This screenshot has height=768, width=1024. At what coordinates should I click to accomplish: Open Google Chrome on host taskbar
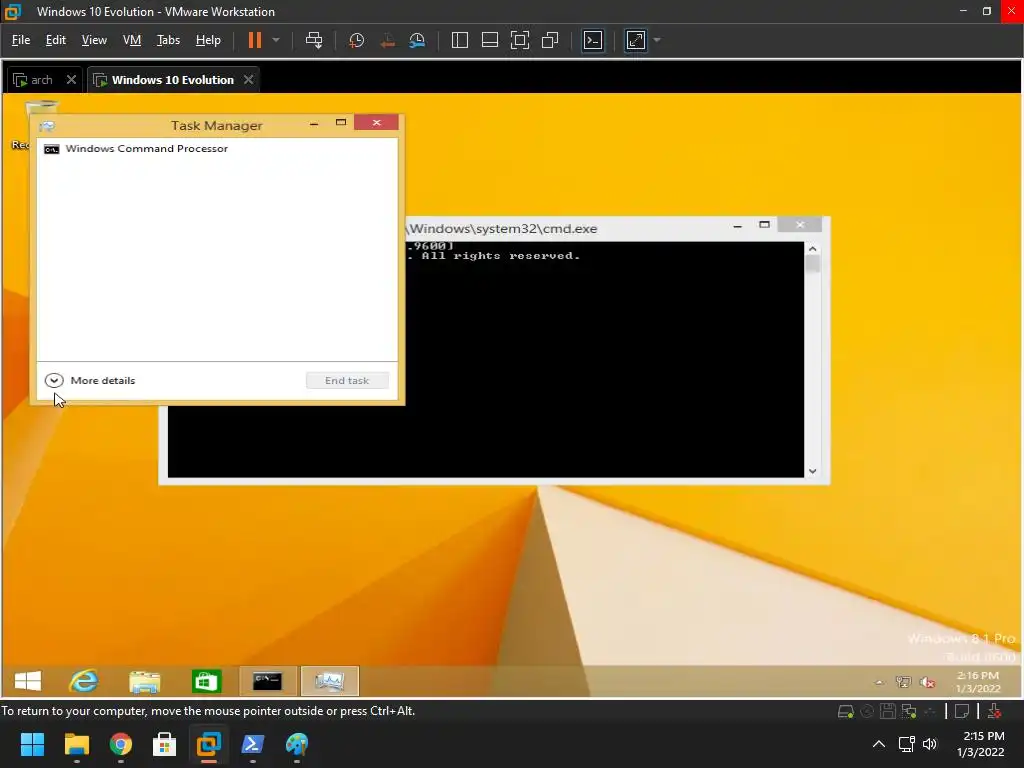click(x=121, y=744)
